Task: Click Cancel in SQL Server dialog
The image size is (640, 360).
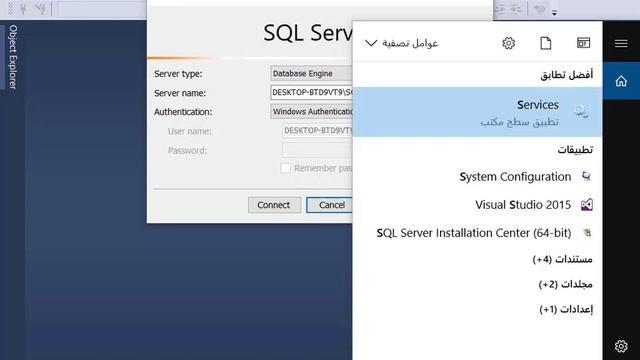Action: (329, 205)
